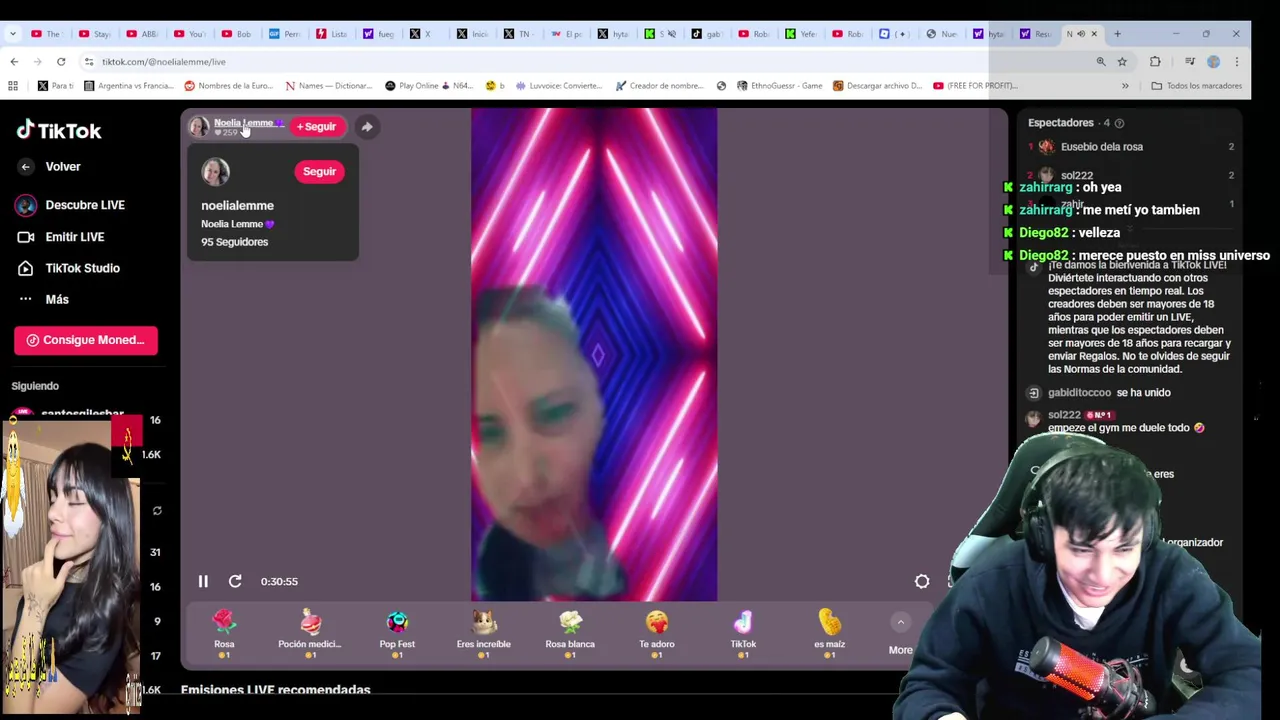Open the Más menu item
The width and height of the screenshot is (1280, 720).
(x=44, y=299)
